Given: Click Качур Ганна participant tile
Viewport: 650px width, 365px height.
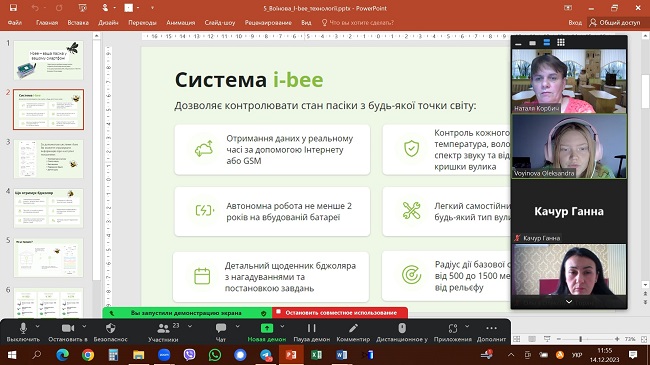Looking at the screenshot, I should pos(569,211).
